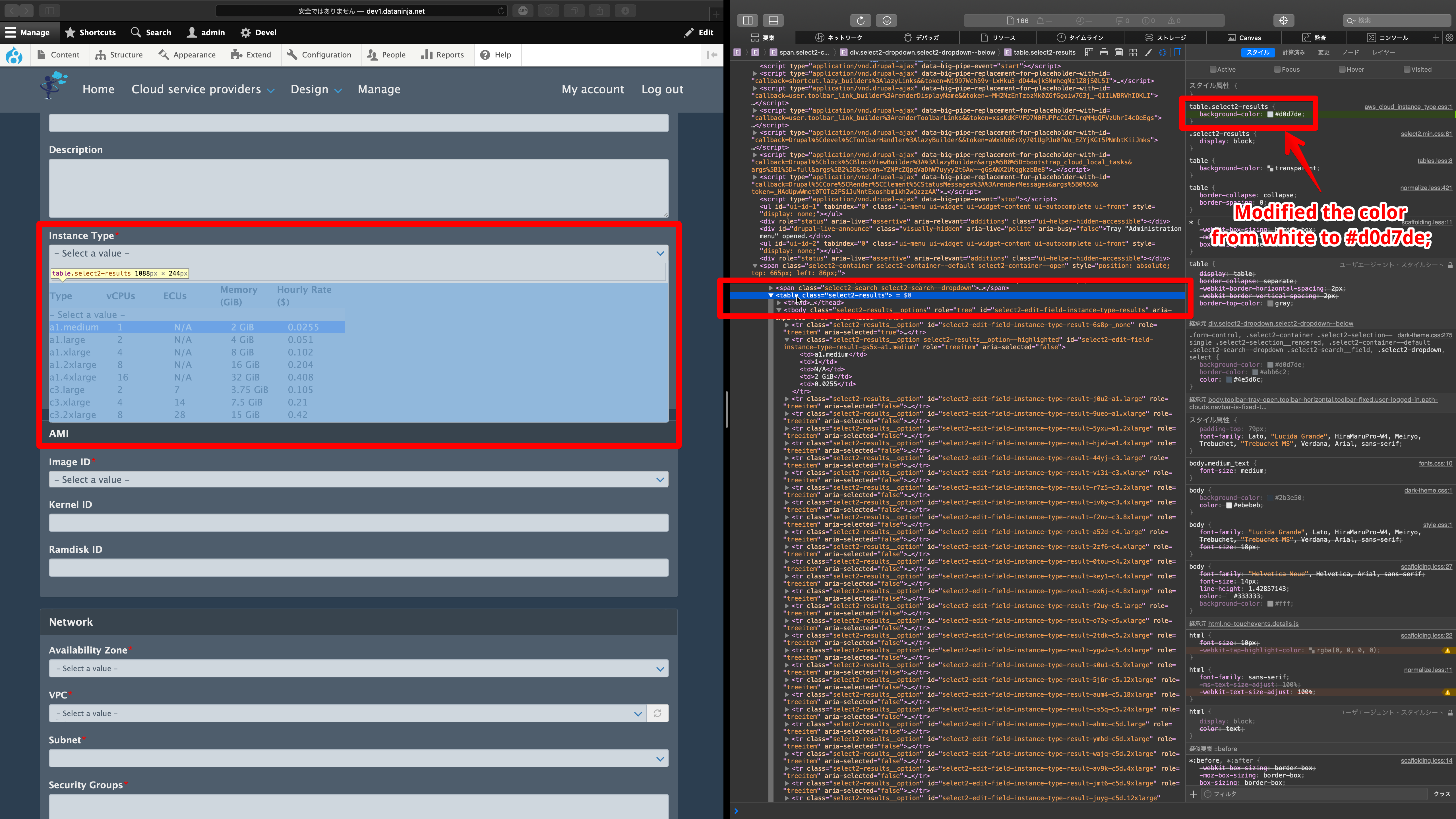Click the Drupal home logo icon
Viewport: 1456px width, 819px height.
click(x=14, y=55)
